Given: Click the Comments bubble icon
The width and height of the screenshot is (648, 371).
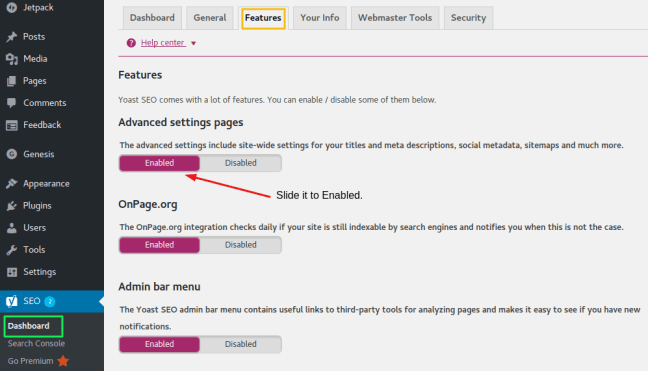Looking at the screenshot, I should [x=12, y=103].
